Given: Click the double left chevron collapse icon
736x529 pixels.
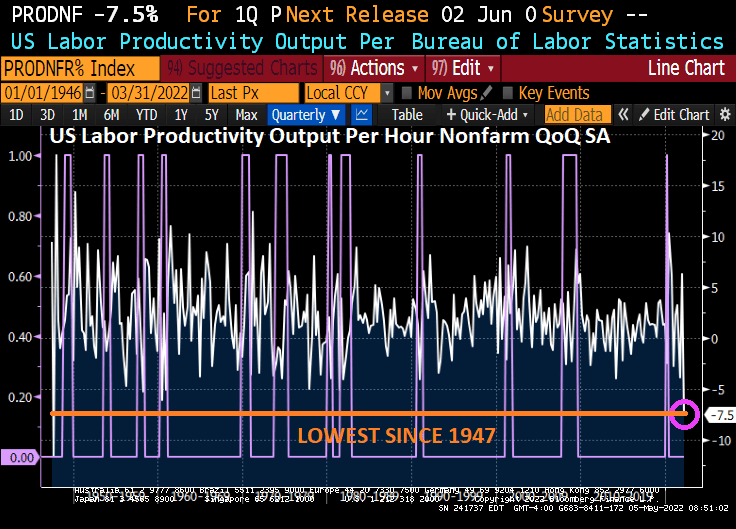Looking at the screenshot, I should point(624,114).
